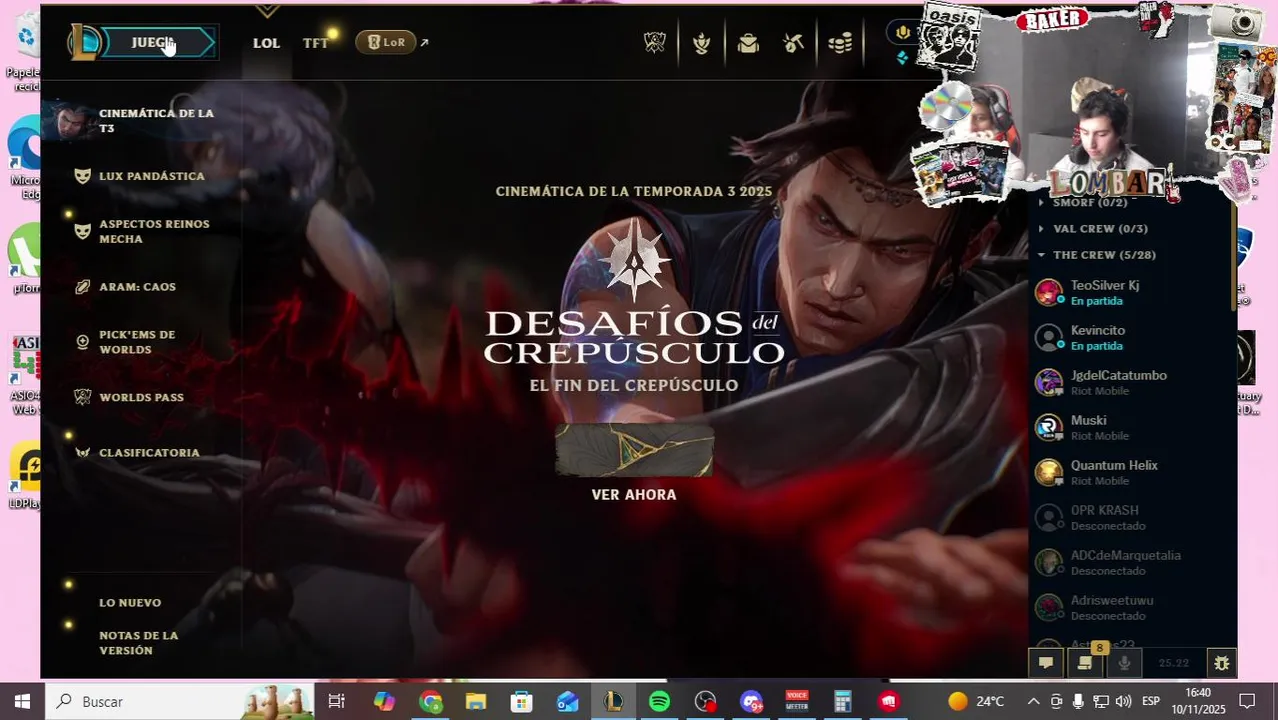Open Outlook from the taskbar

pyautogui.click(x=568, y=701)
